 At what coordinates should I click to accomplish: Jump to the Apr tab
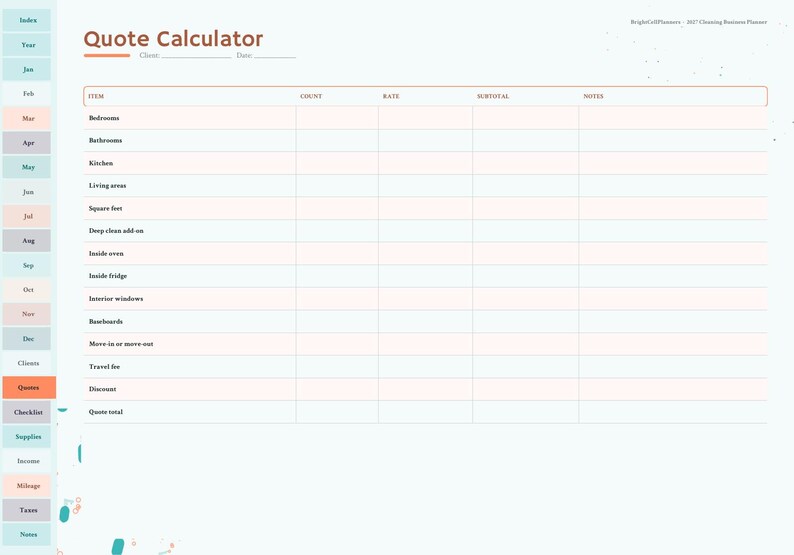pos(27,143)
